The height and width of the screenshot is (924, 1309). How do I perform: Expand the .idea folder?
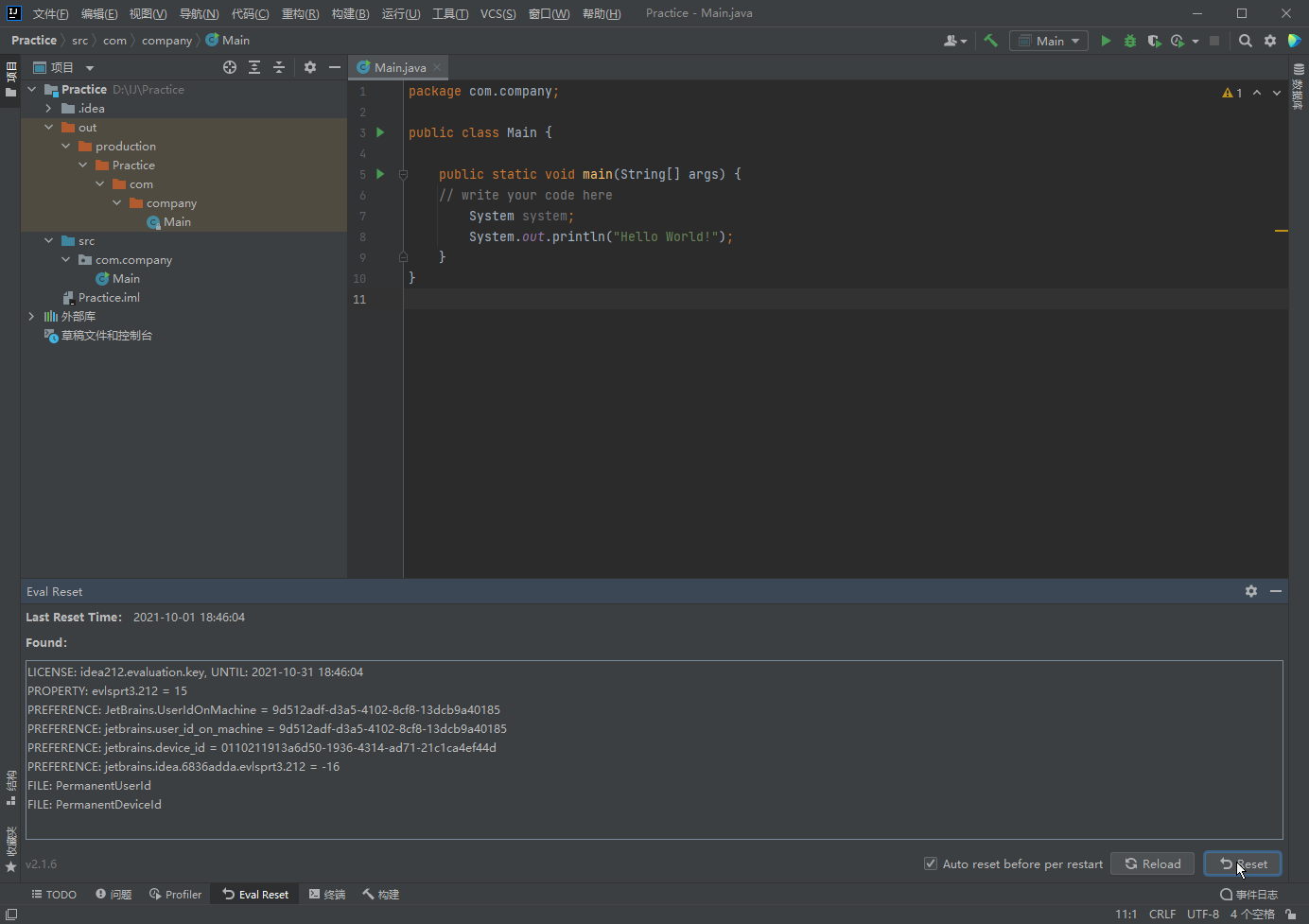[48, 108]
